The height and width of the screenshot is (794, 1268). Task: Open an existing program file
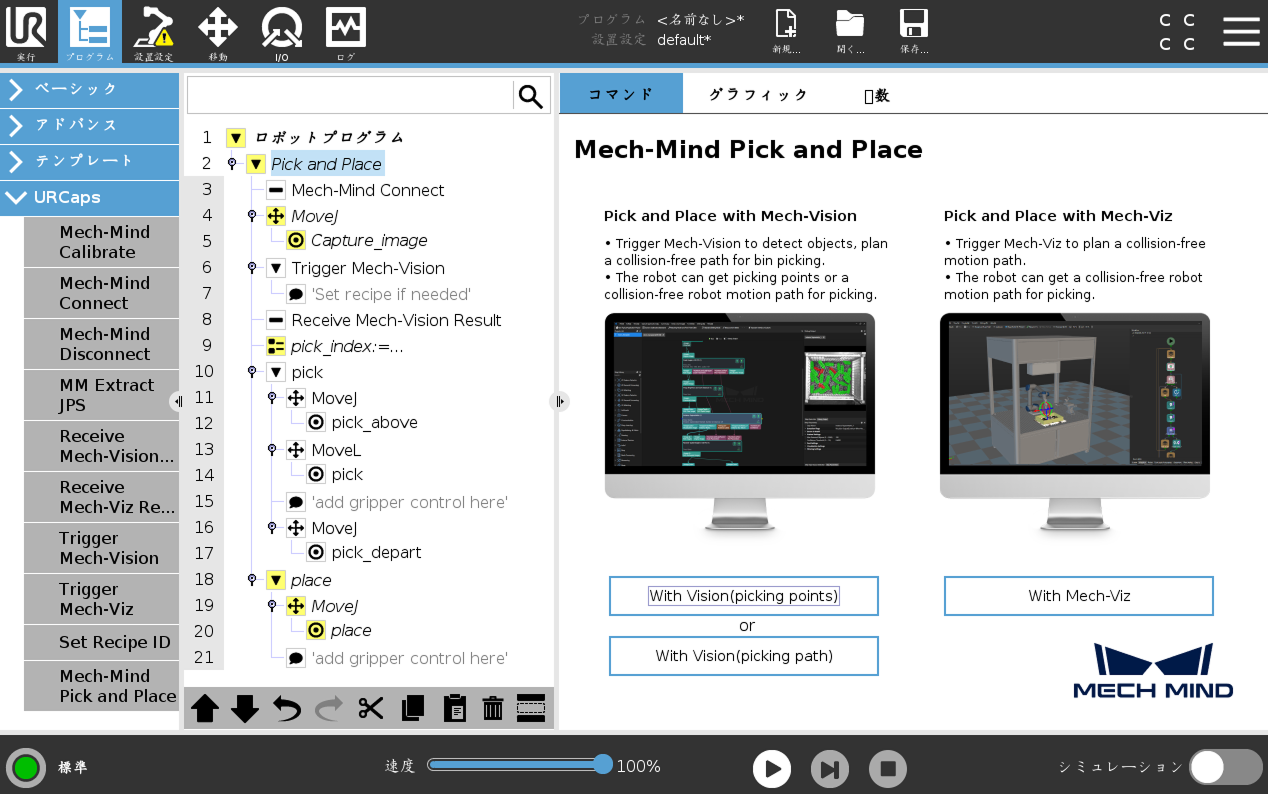point(850,32)
